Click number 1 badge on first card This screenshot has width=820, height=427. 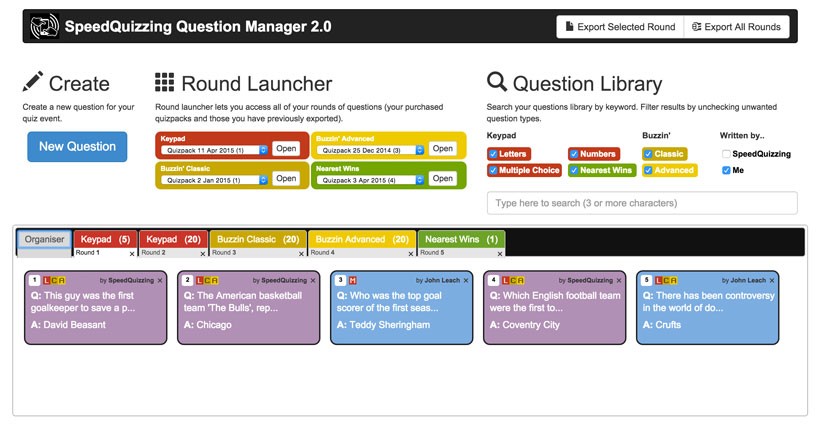click(x=35, y=280)
